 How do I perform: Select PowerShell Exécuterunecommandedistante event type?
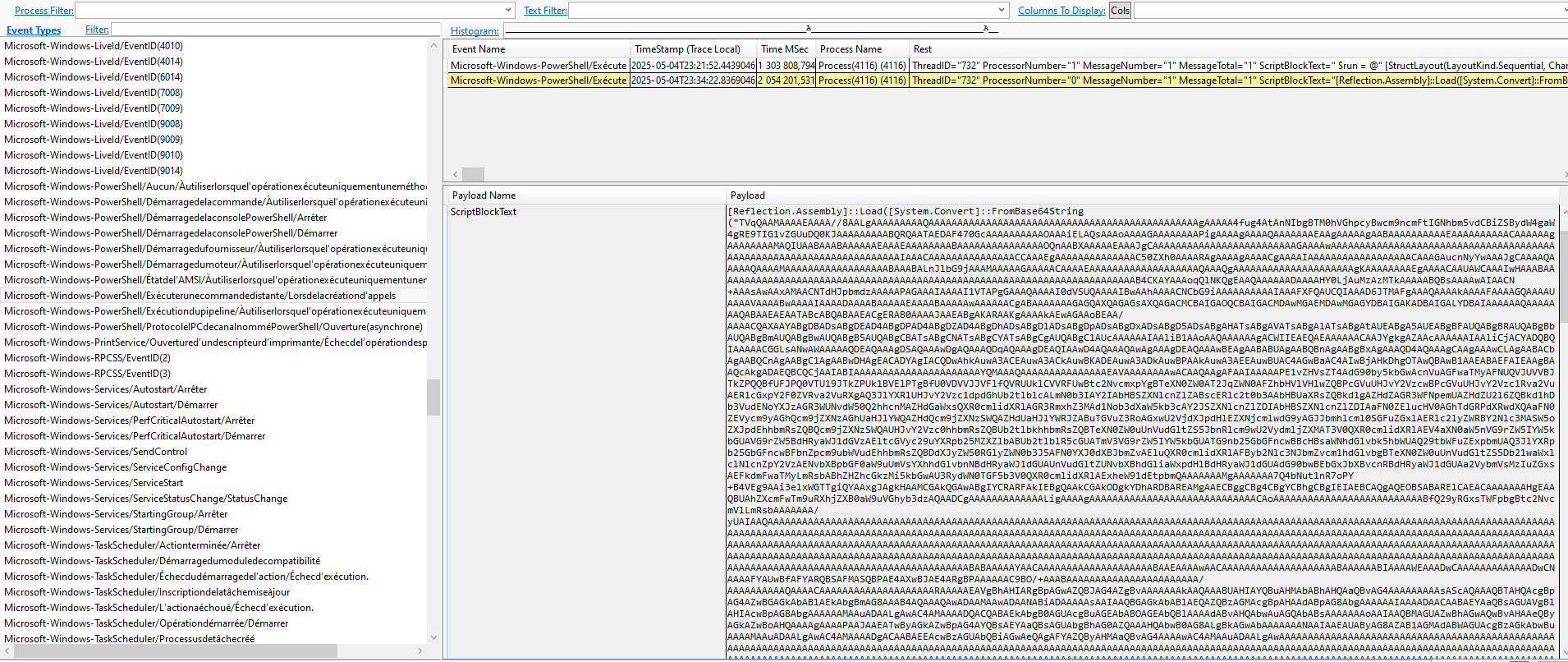(199, 296)
